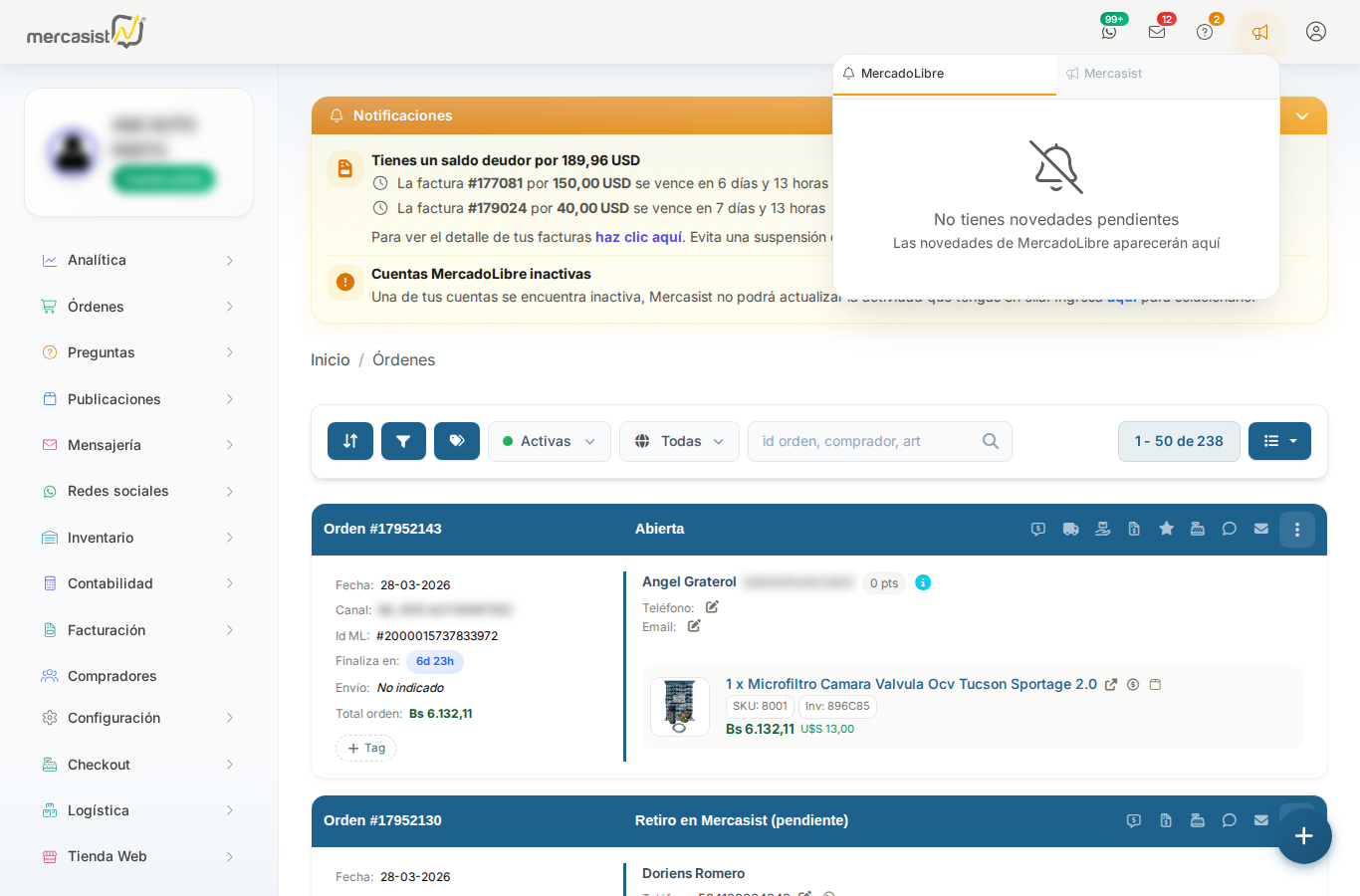Open the Todas channel dropdown

[679, 441]
